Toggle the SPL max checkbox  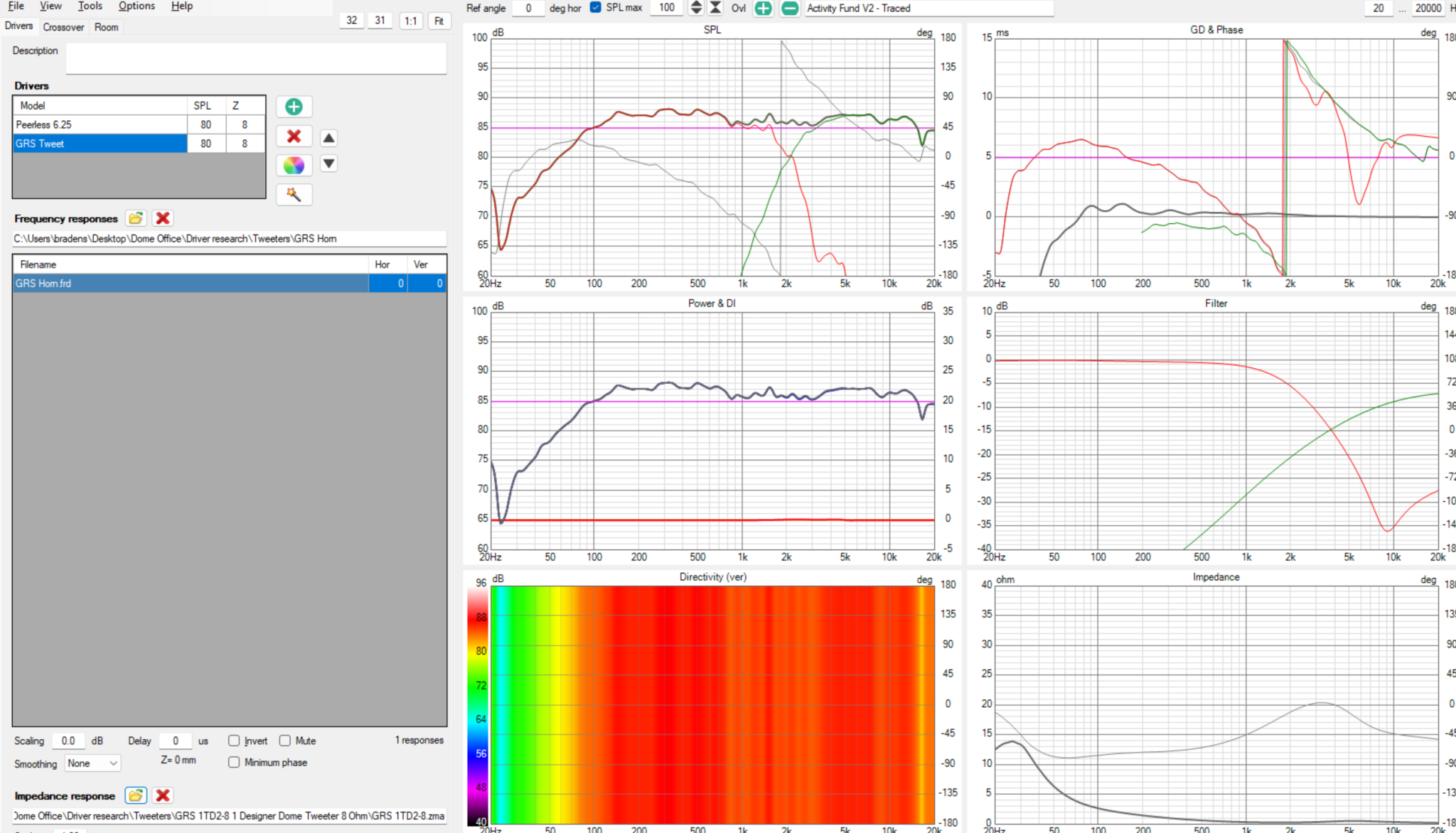596,8
